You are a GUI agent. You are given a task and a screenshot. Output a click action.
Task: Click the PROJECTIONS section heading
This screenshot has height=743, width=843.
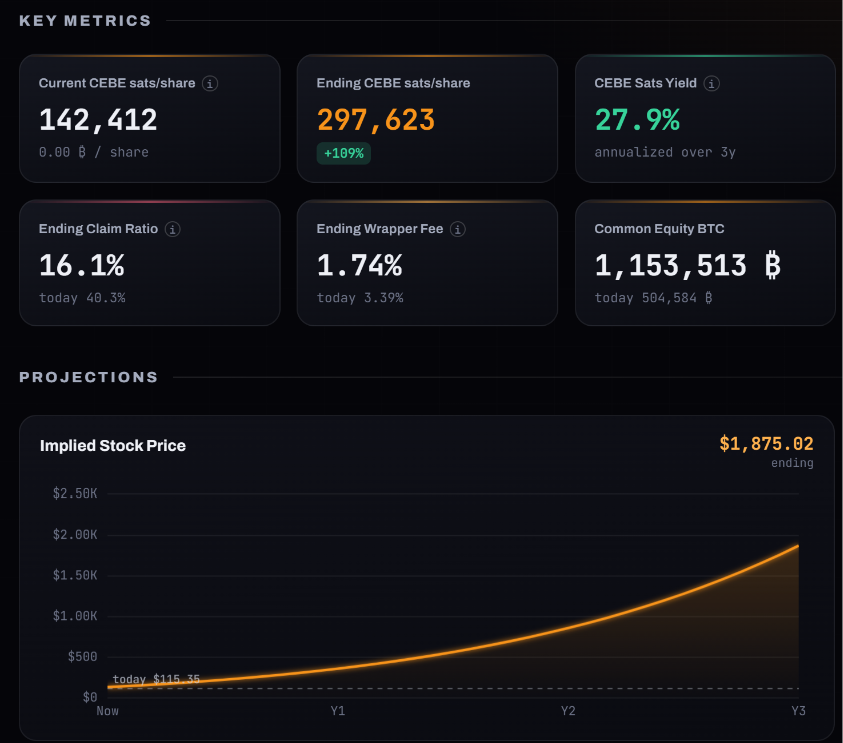click(x=89, y=377)
